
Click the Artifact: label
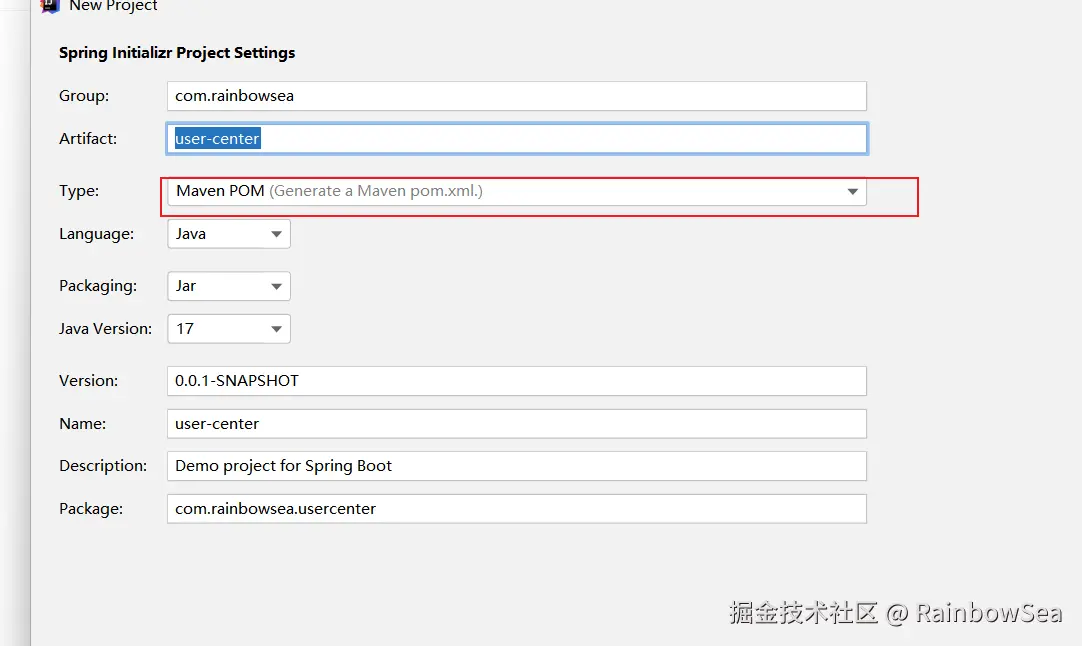pos(88,139)
